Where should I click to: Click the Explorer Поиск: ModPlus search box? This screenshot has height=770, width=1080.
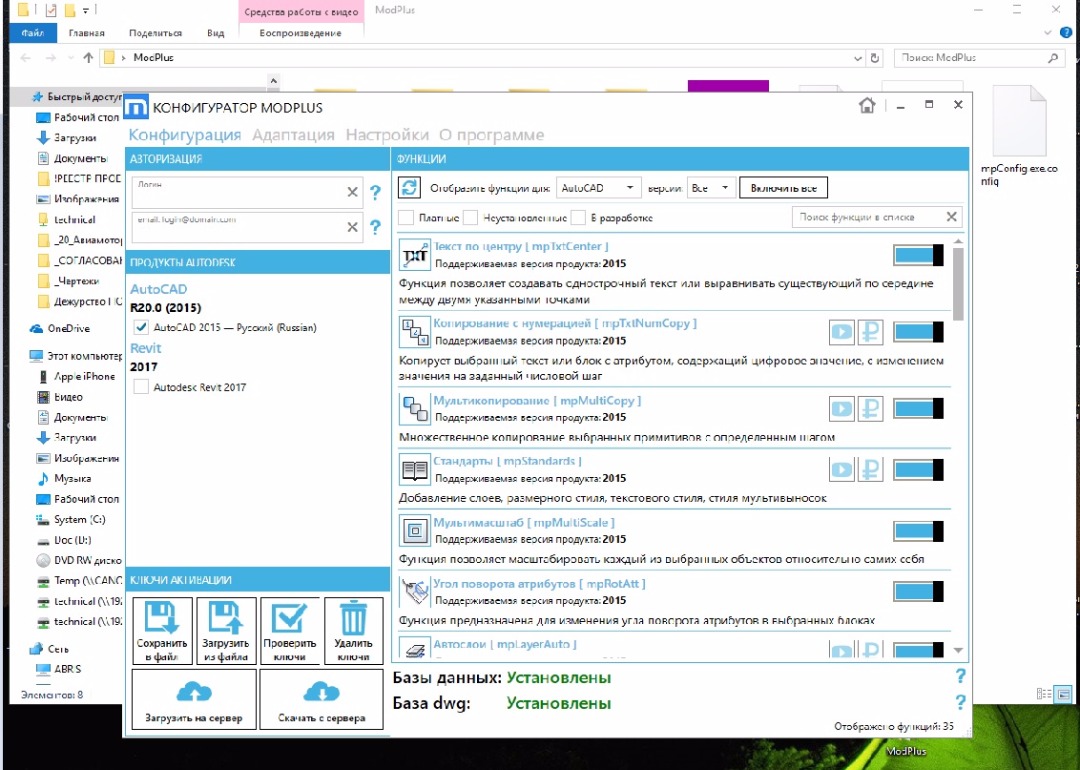[x=978, y=58]
